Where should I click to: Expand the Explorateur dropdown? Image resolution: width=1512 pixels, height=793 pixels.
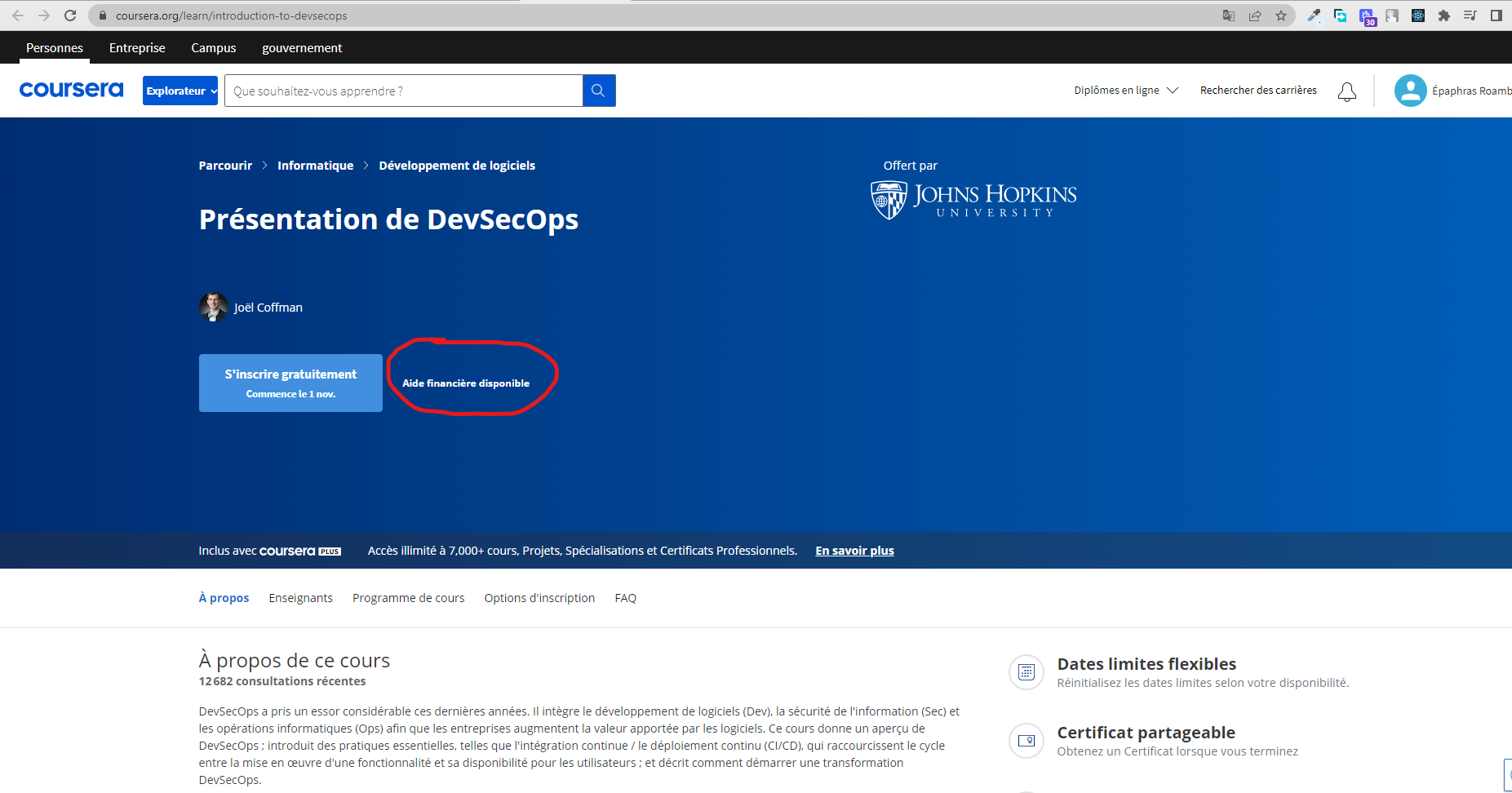(180, 91)
